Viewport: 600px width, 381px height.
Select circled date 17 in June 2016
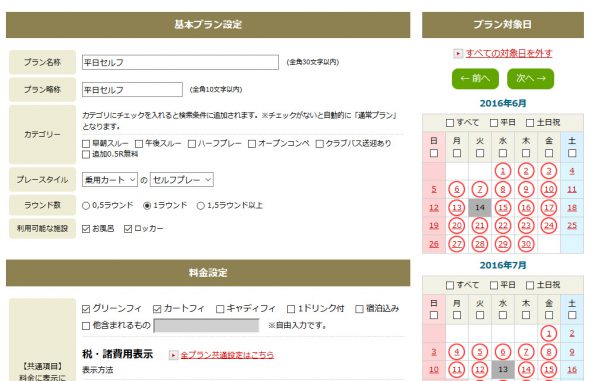549,207
